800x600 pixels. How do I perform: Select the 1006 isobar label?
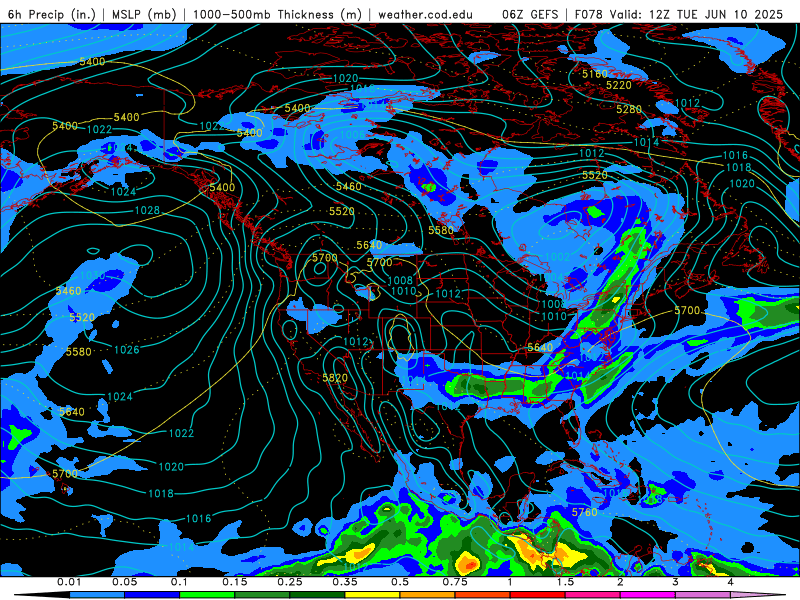point(353,135)
